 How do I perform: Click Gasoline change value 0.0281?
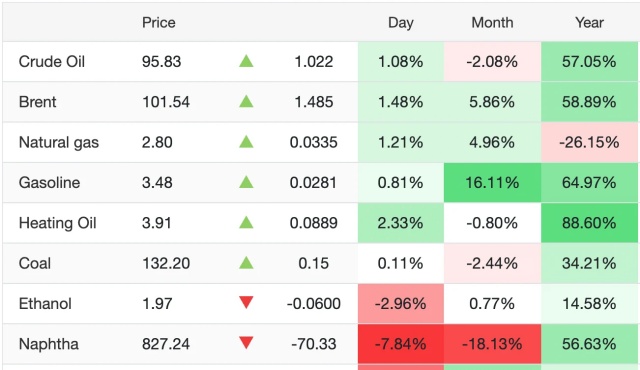[313, 182]
